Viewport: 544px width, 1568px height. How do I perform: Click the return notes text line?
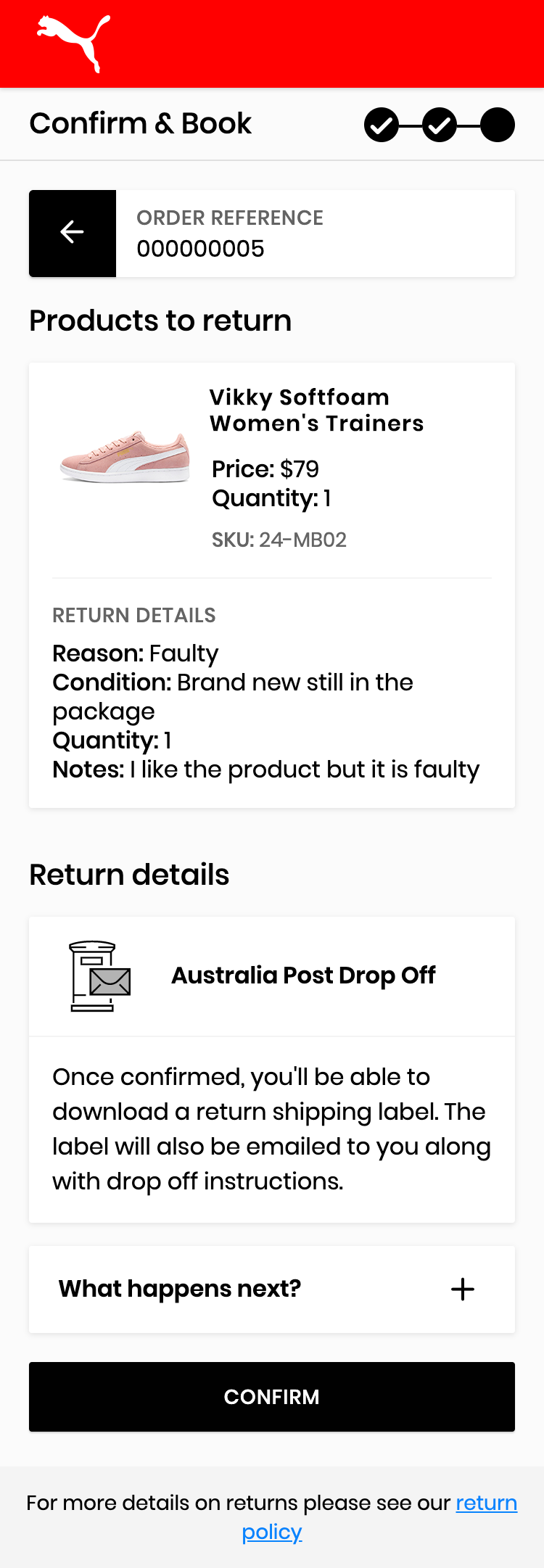click(x=266, y=769)
